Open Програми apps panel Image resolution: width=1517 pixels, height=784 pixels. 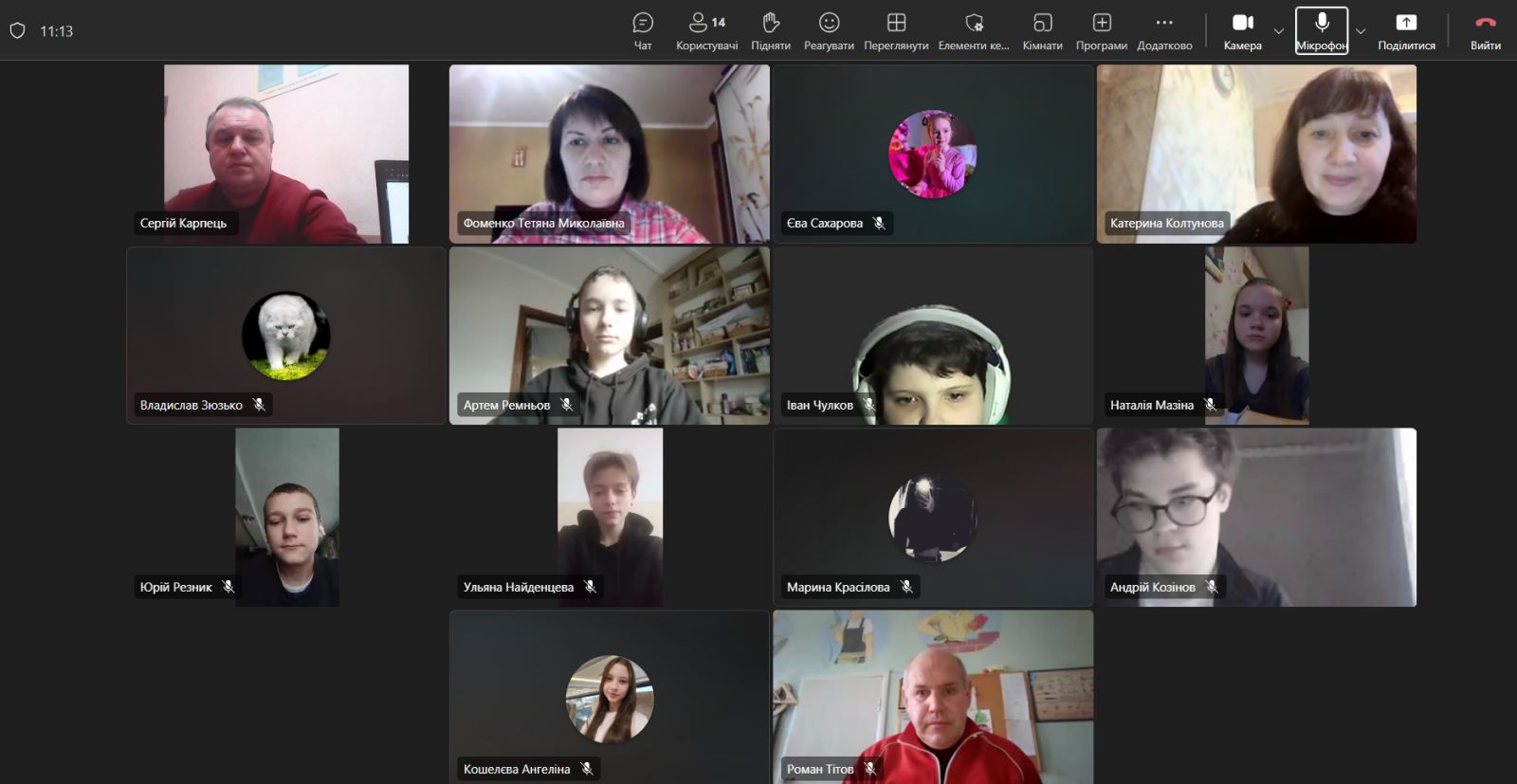[1101, 30]
